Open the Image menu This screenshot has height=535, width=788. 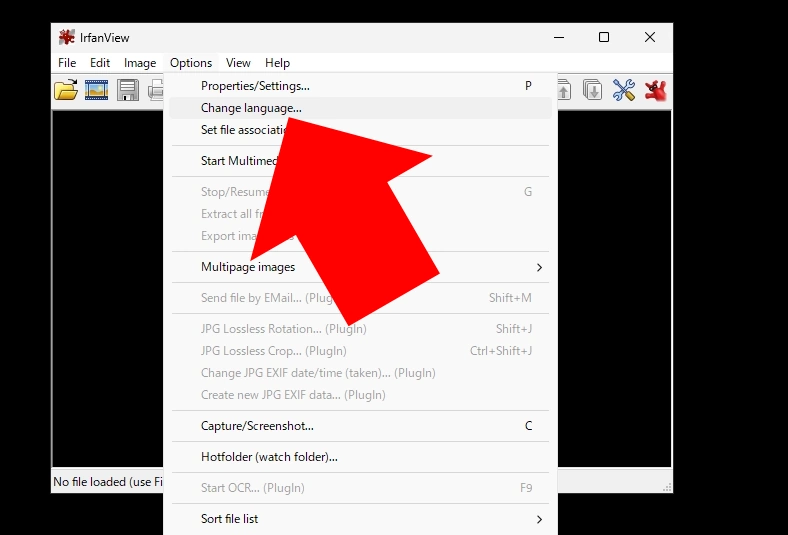[140, 63]
